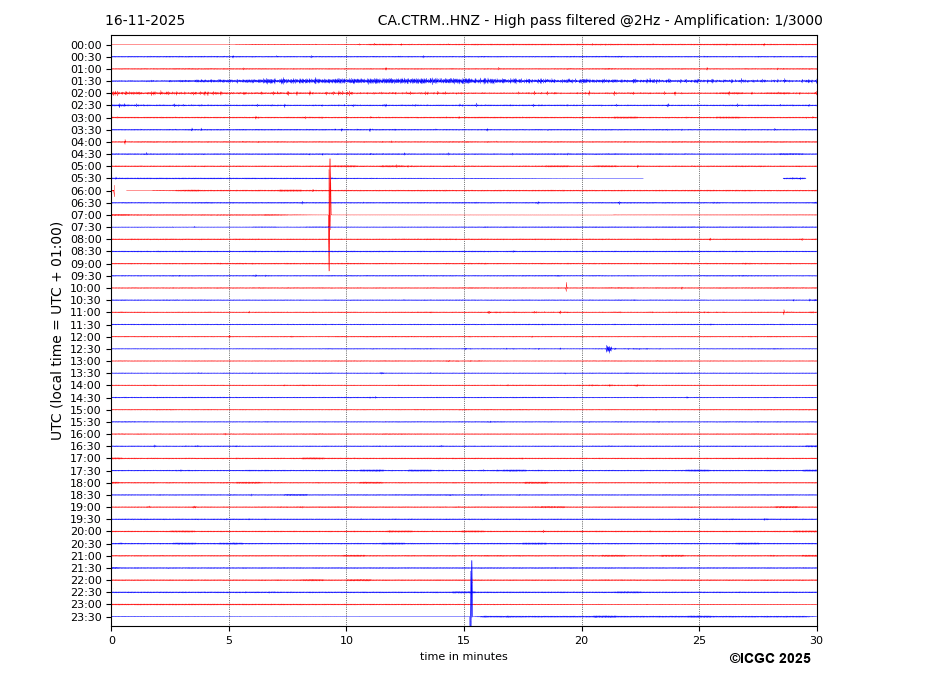Screen dimensions: 927x696
Task: Click the UTC local time y-axis label
Action: click(57, 331)
